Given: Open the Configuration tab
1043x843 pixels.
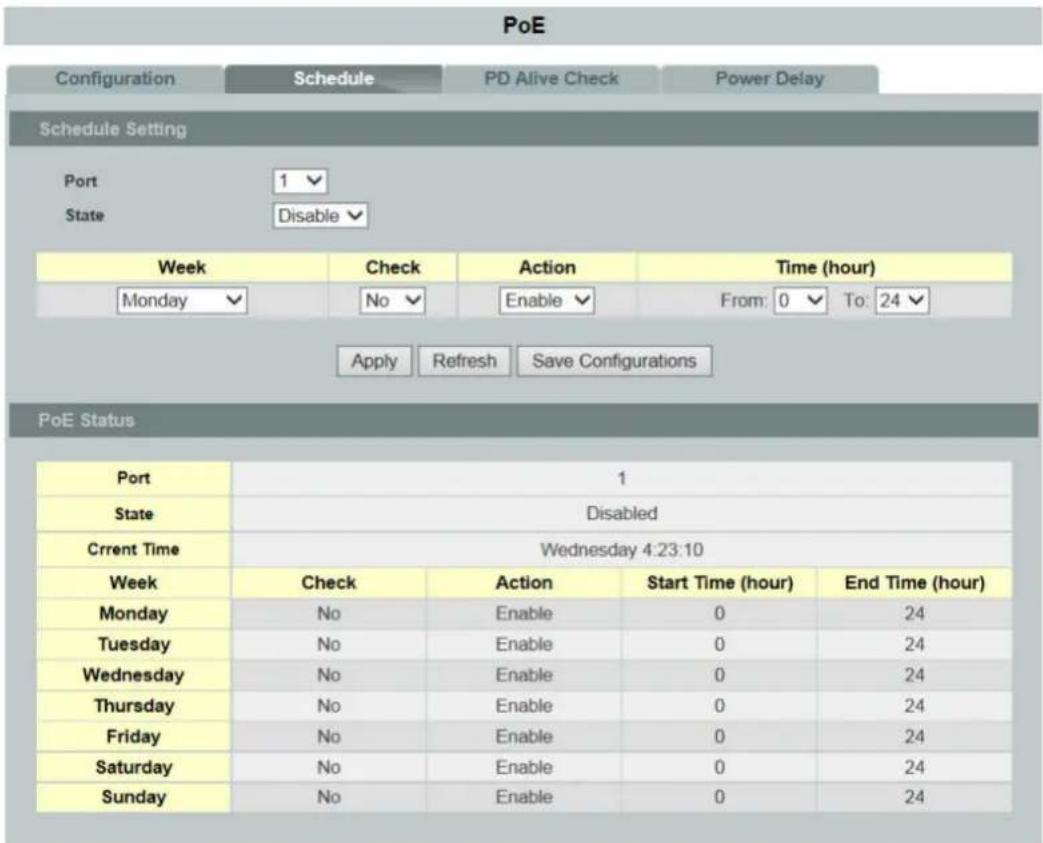Looking at the screenshot, I should tap(115, 79).
